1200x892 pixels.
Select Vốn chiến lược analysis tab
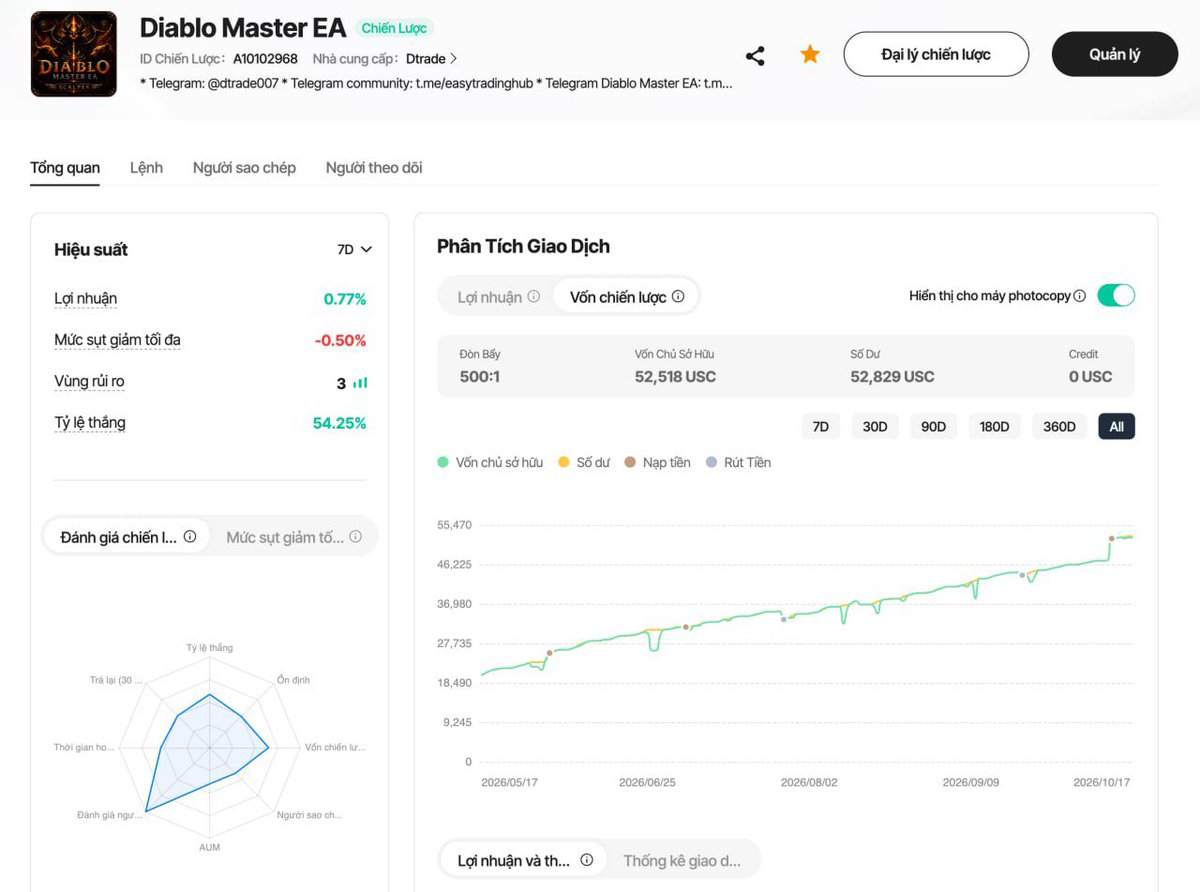point(625,297)
